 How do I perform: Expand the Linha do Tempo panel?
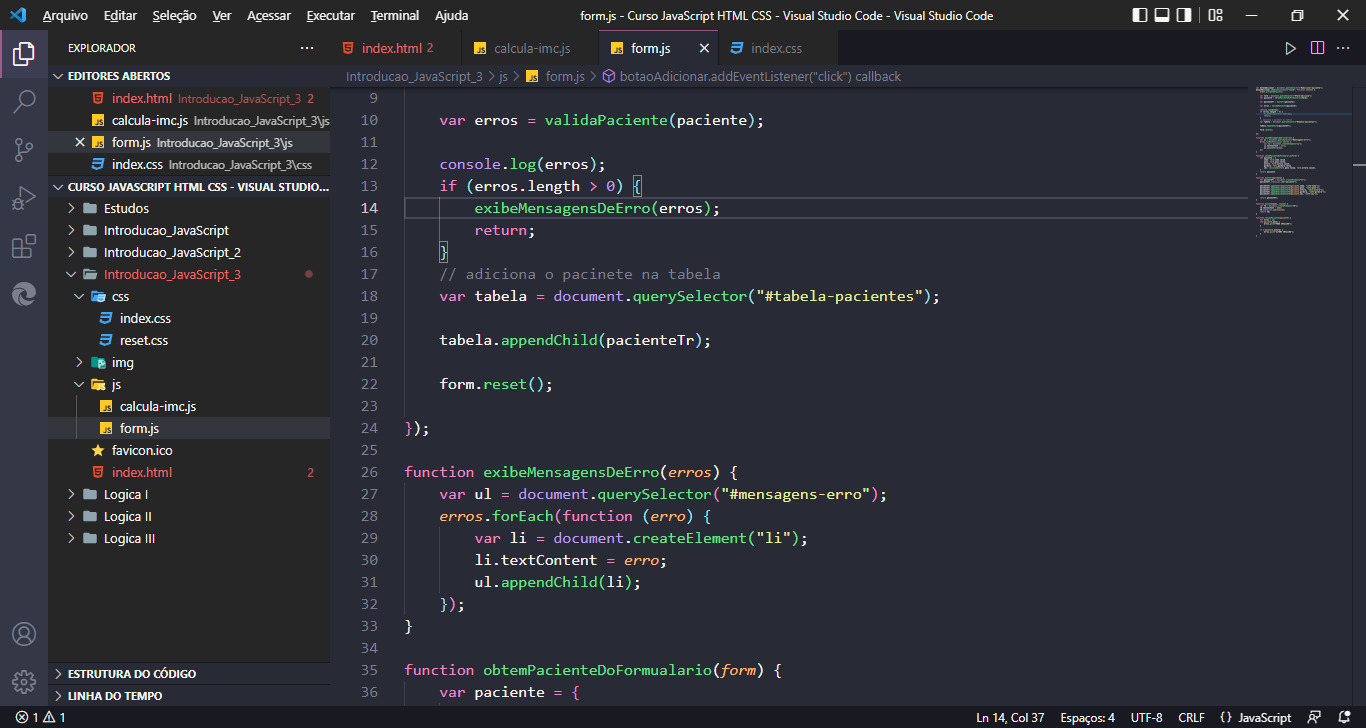coord(189,696)
